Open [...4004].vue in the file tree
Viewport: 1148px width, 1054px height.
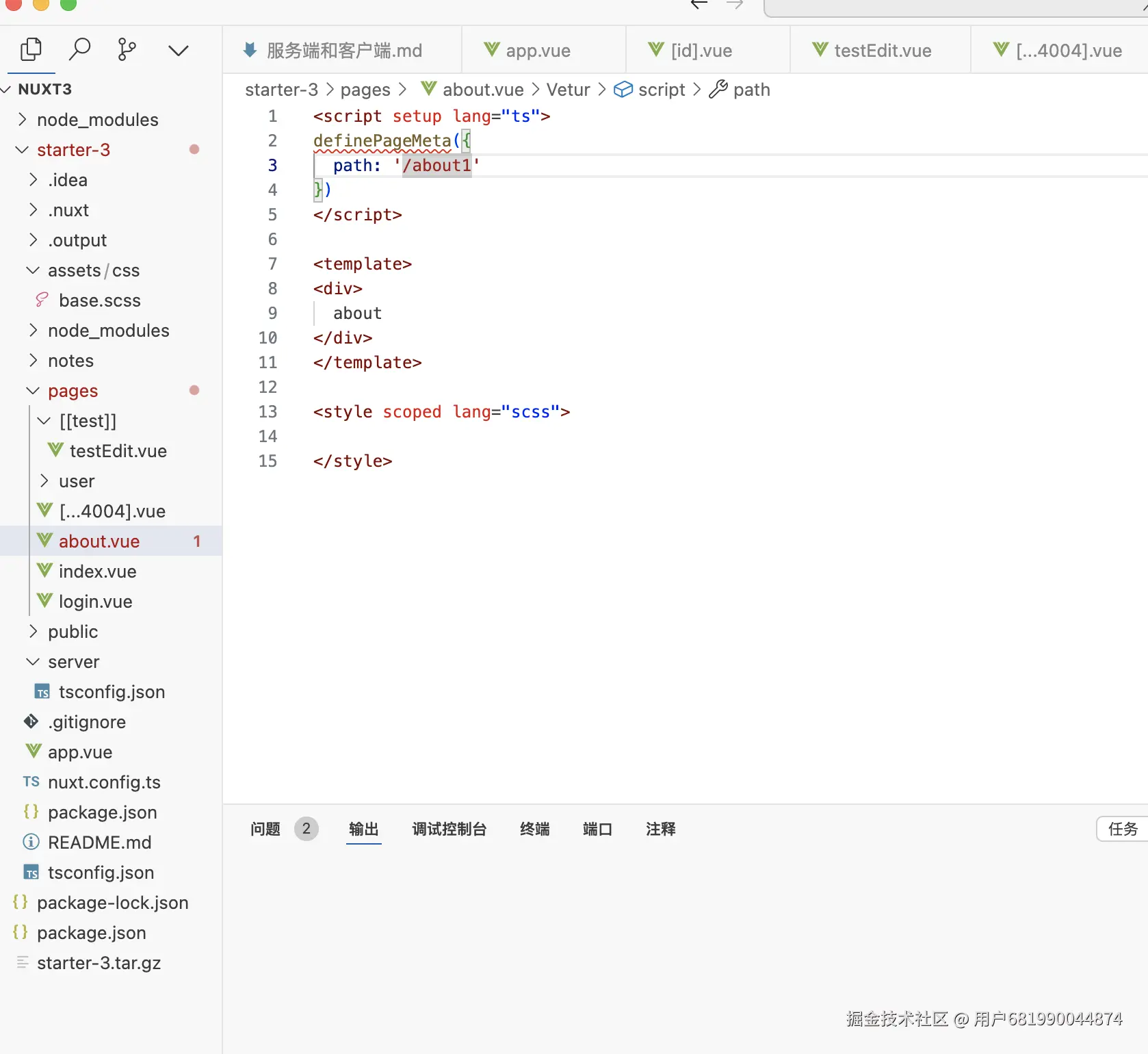(x=112, y=511)
